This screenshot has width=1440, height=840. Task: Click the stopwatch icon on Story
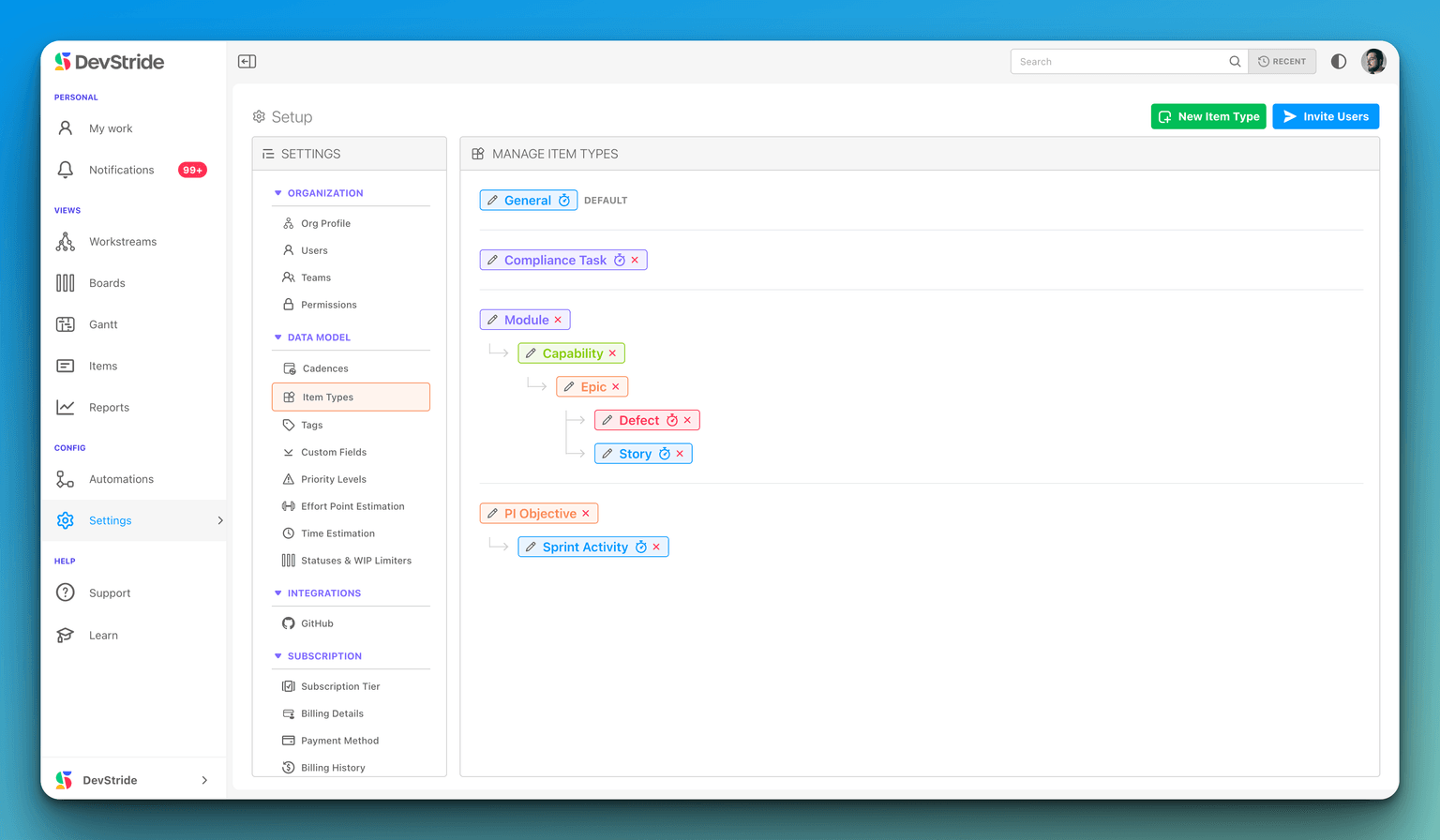(665, 454)
